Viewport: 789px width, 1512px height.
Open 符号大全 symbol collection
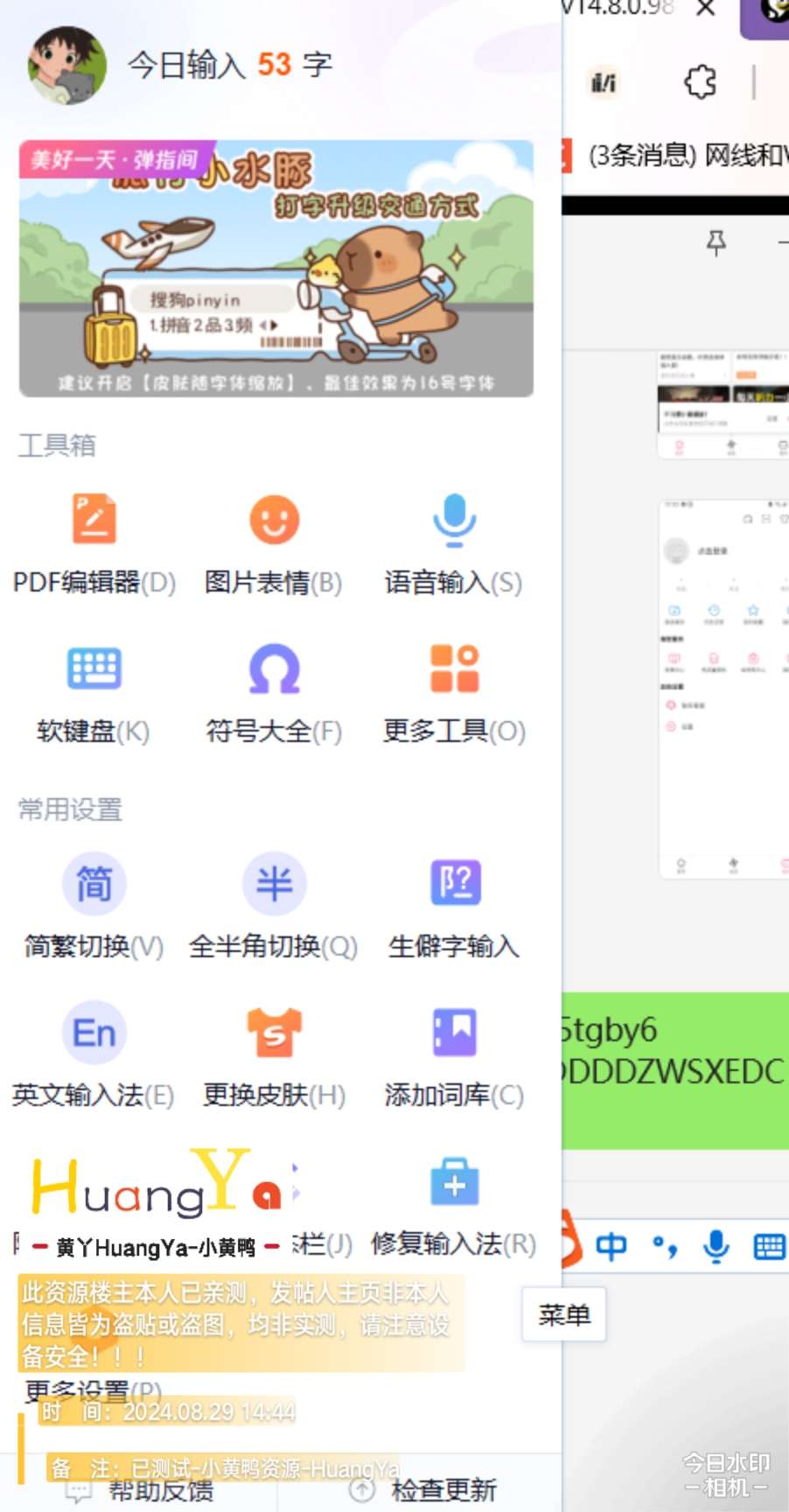[274, 693]
